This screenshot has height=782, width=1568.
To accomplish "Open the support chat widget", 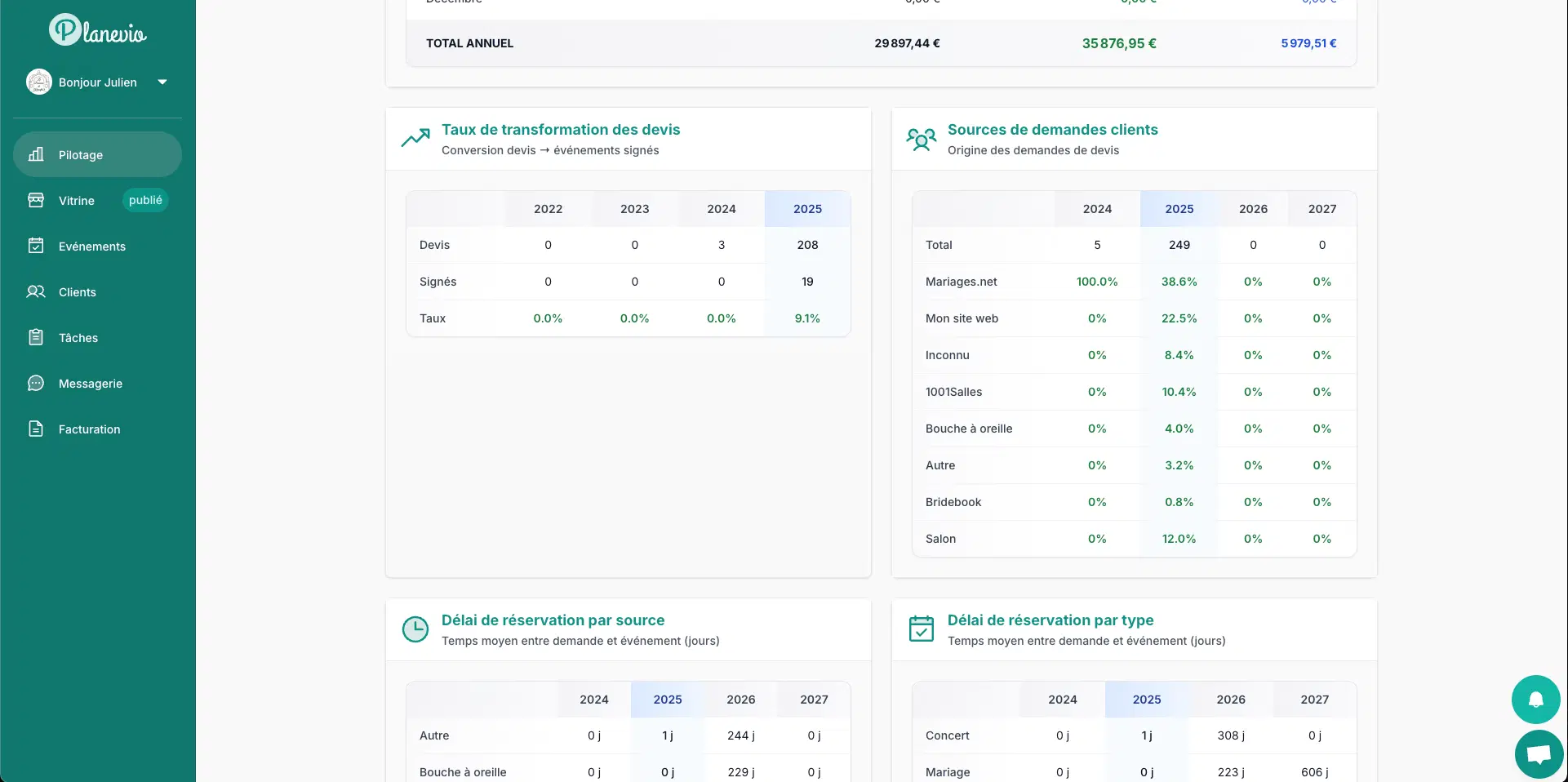I will tap(1539, 754).
